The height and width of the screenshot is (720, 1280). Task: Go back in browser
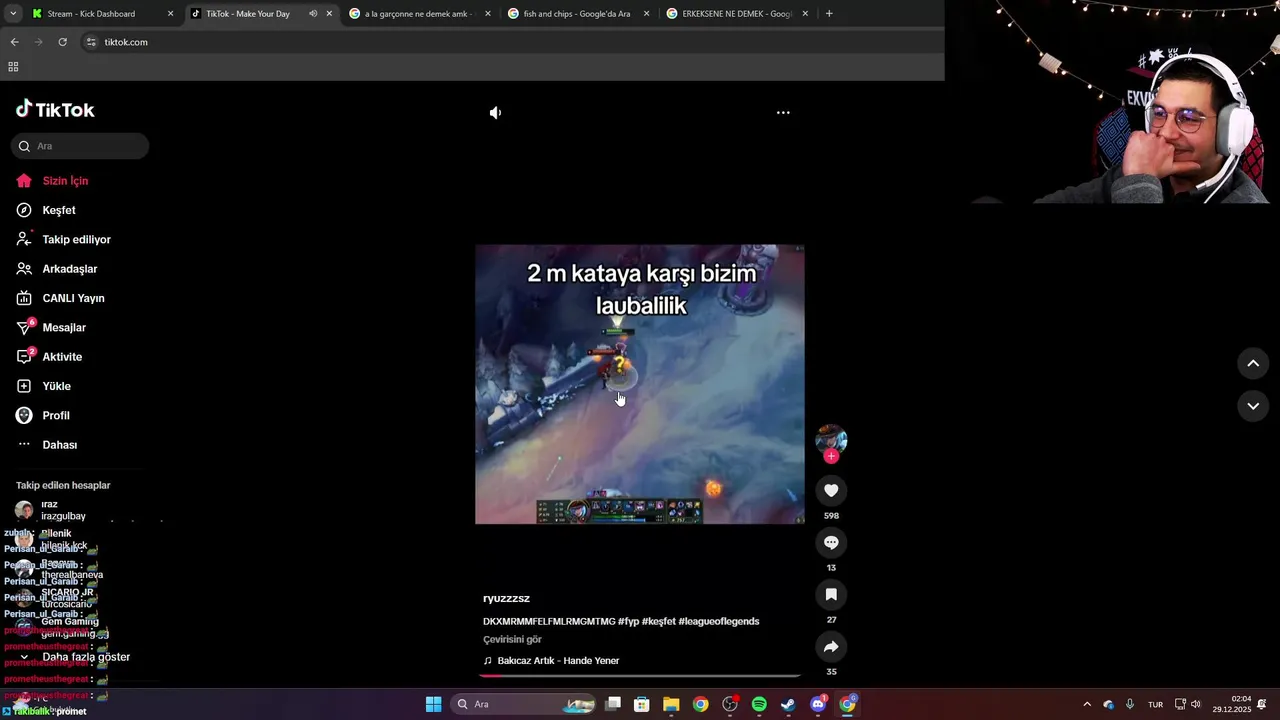(14, 42)
